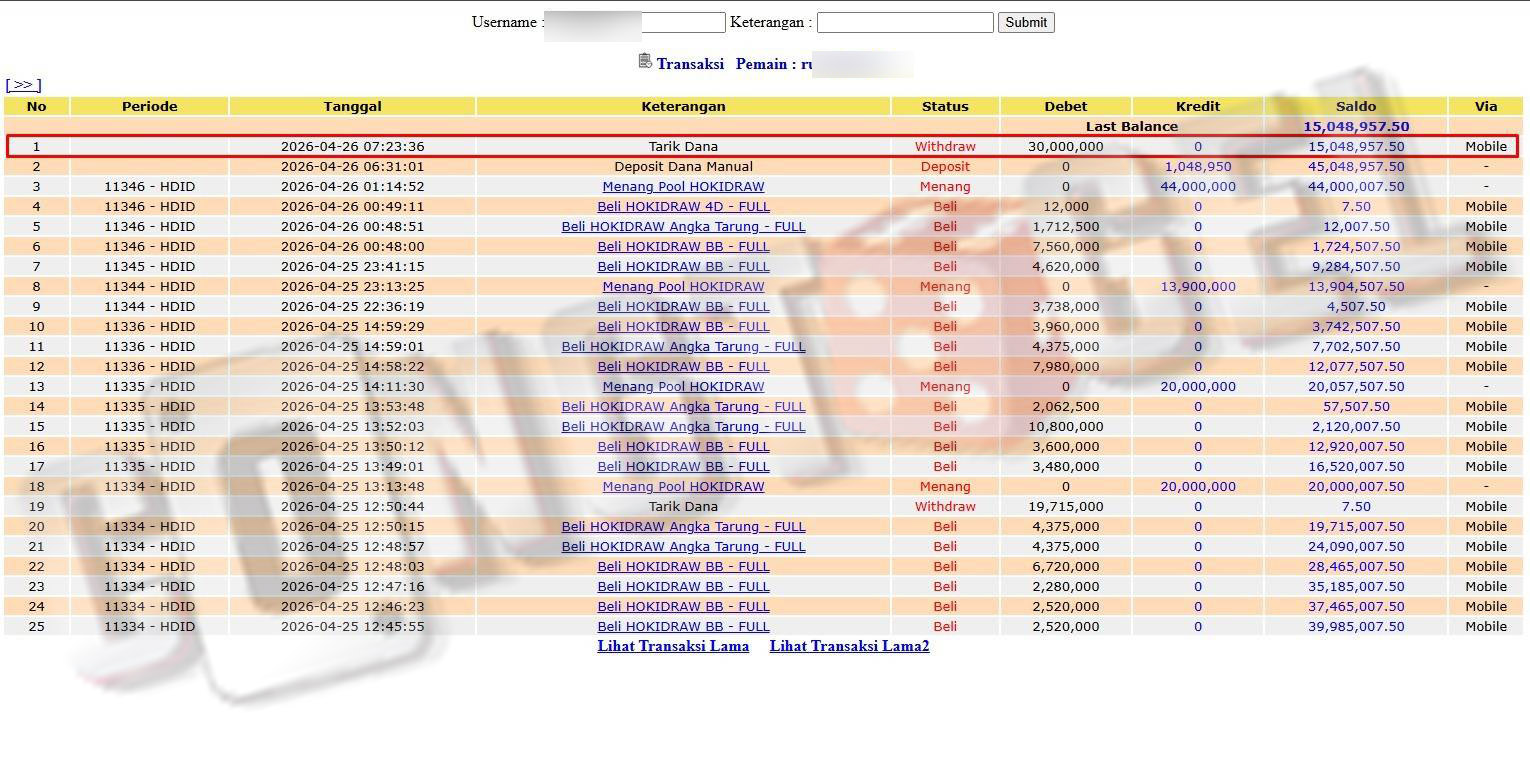This screenshot has height=775, width=1530.
Task: Select Tarik Dana in the 07:23:36 row
Action: click(x=683, y=147)
